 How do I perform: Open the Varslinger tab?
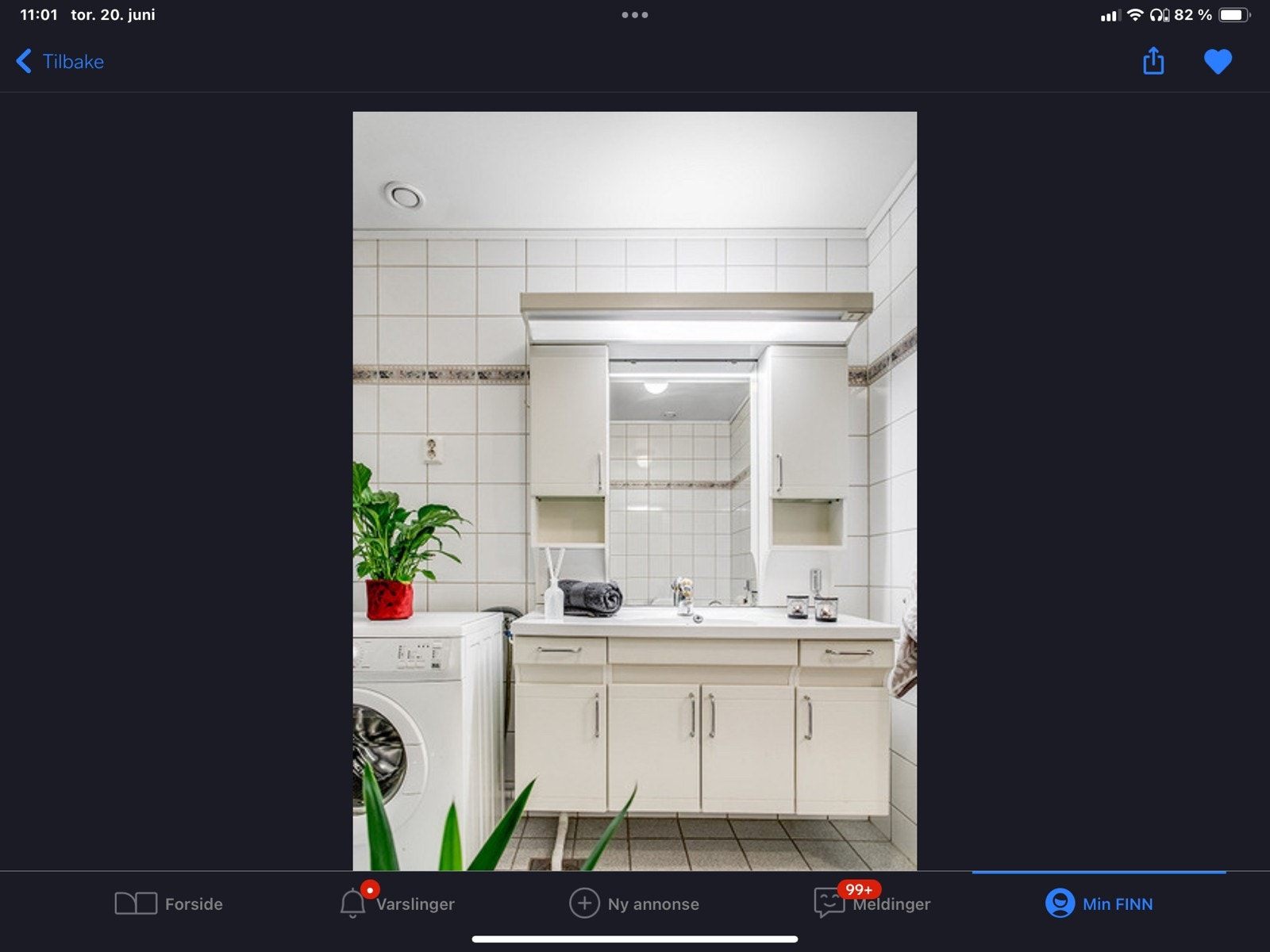tap(397, 902)
